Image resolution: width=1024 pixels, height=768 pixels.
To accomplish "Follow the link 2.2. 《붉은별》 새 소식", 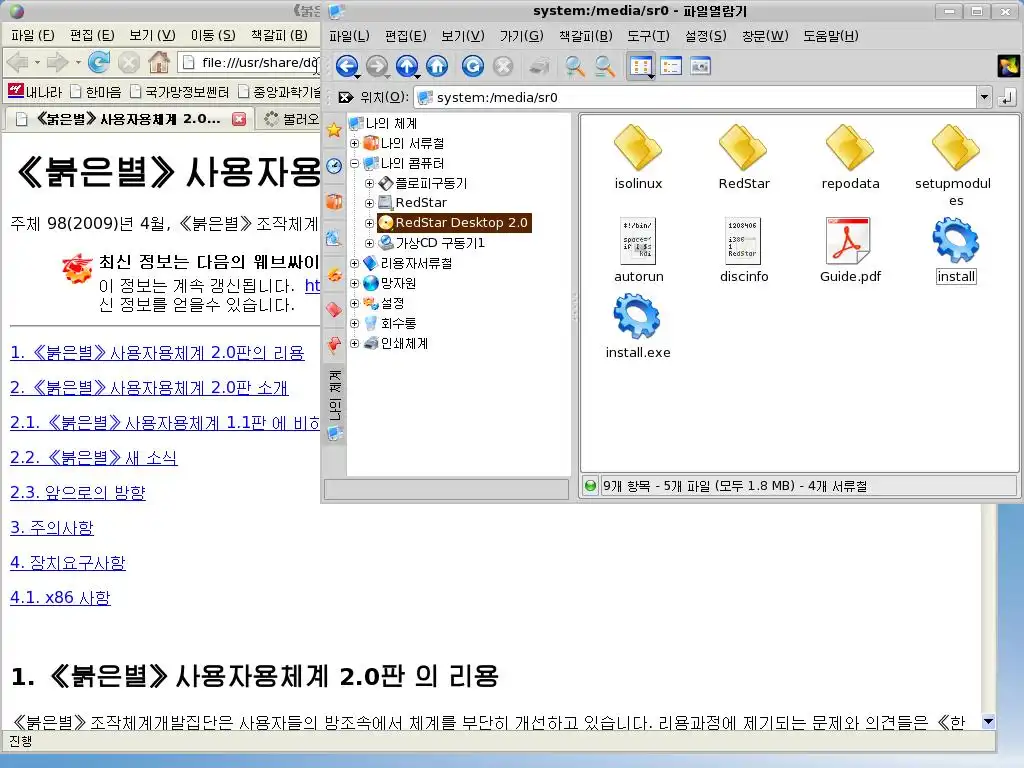I will click(x=93, y=458).
